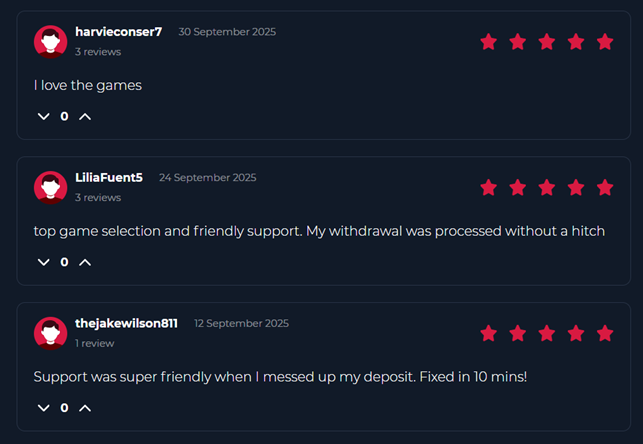Screen dimensions: 643x444
Task: View harvieconser7's 3 reviews
Action: point(98,51)
